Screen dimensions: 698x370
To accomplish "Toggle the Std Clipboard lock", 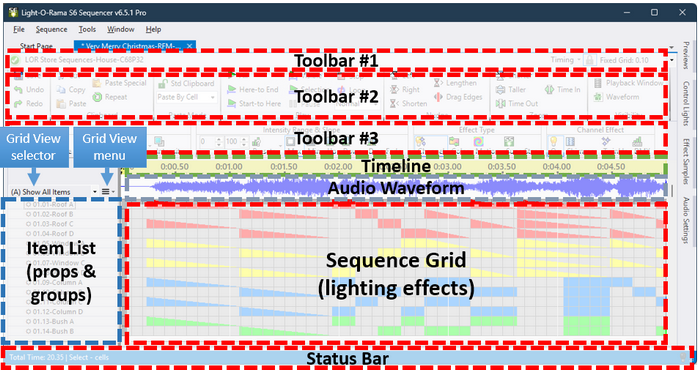I will point(186,83).
